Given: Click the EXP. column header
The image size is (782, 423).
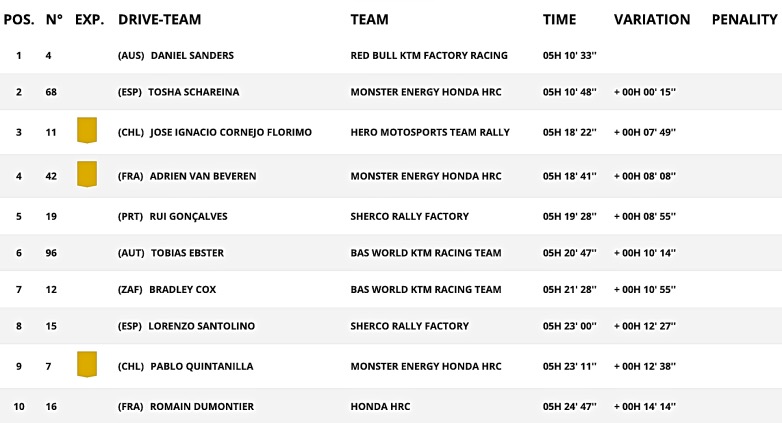Looking at the screenshot, I should [90, 20].
